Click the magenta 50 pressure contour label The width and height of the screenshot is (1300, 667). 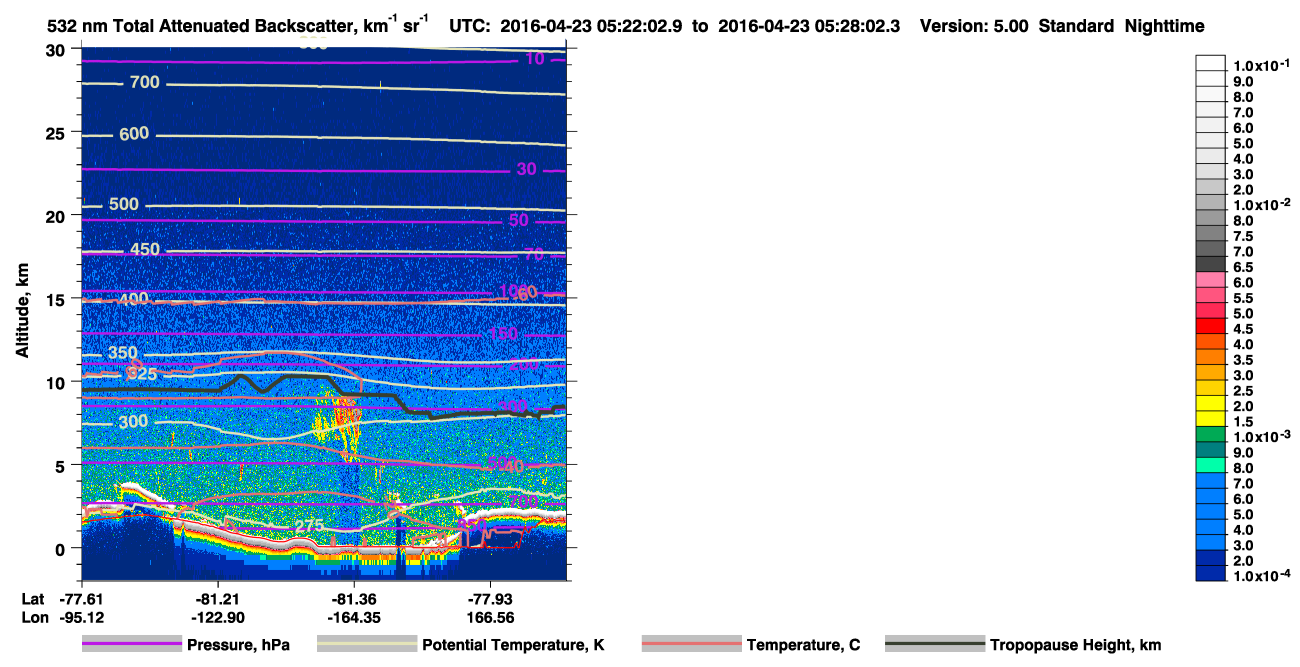[518, 220]
